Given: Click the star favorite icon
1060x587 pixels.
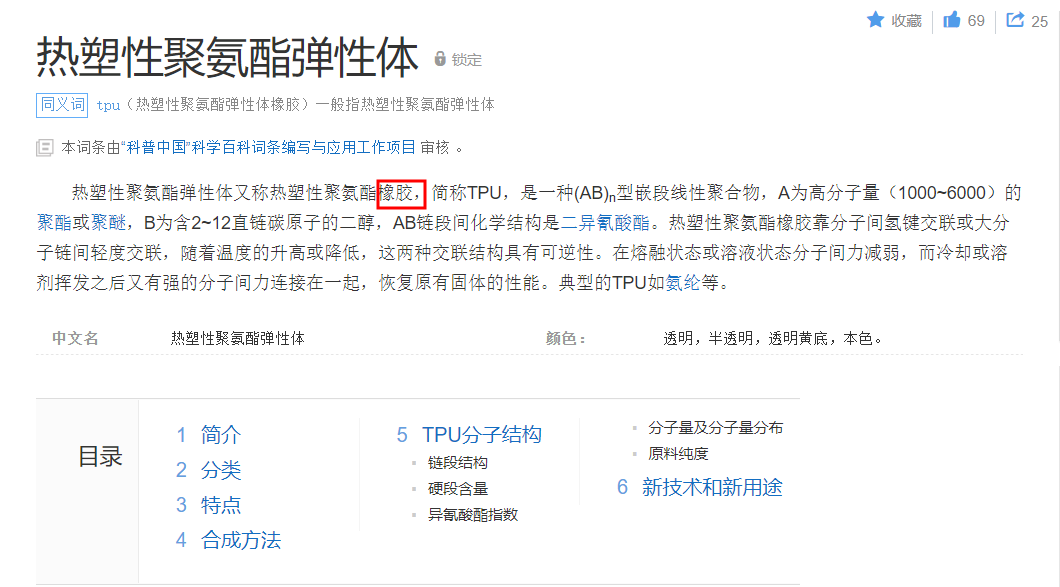Looking at the screenshot, I should pos(875,20).
